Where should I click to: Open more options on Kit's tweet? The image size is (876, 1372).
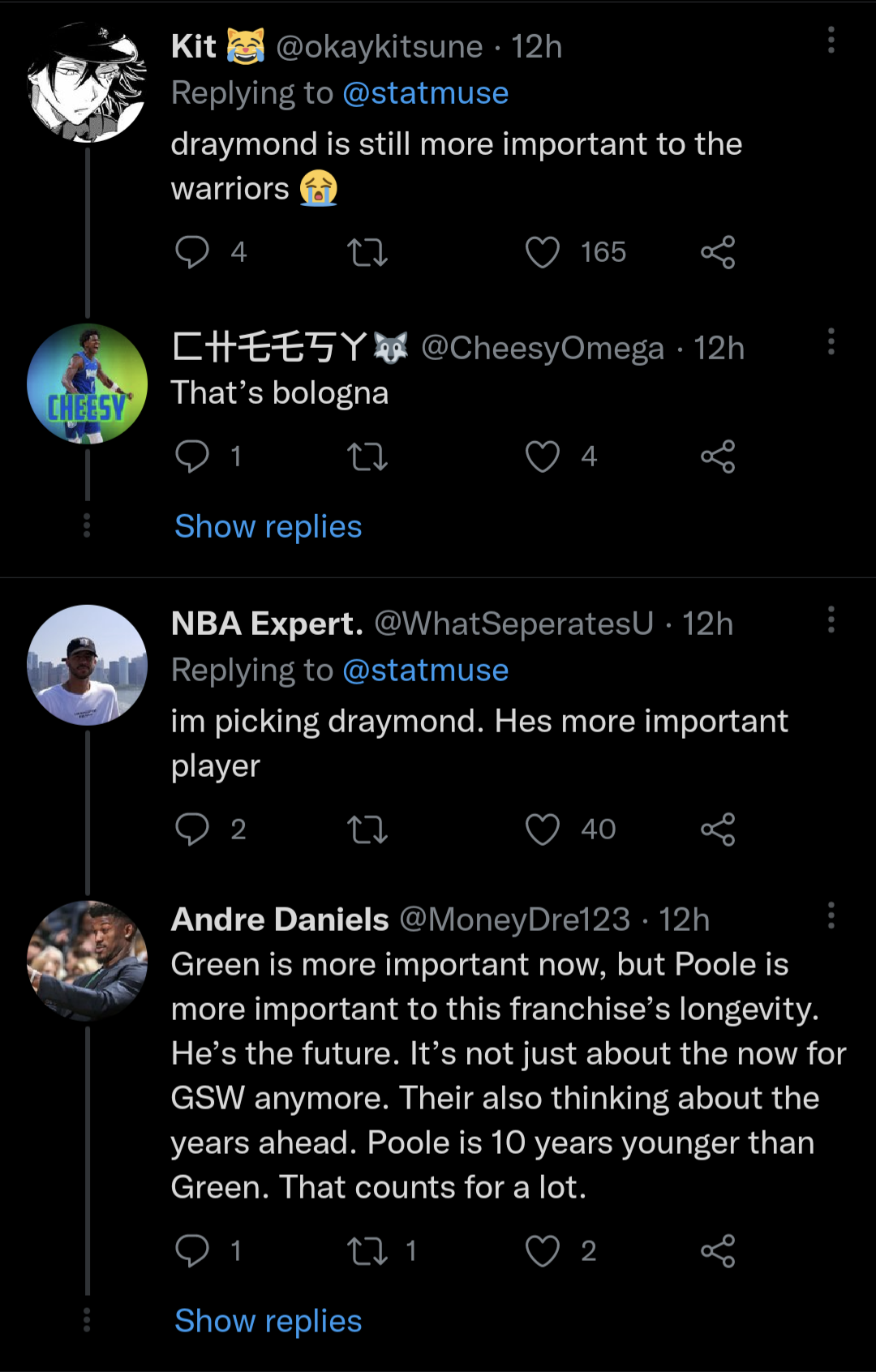pos(831,40)
